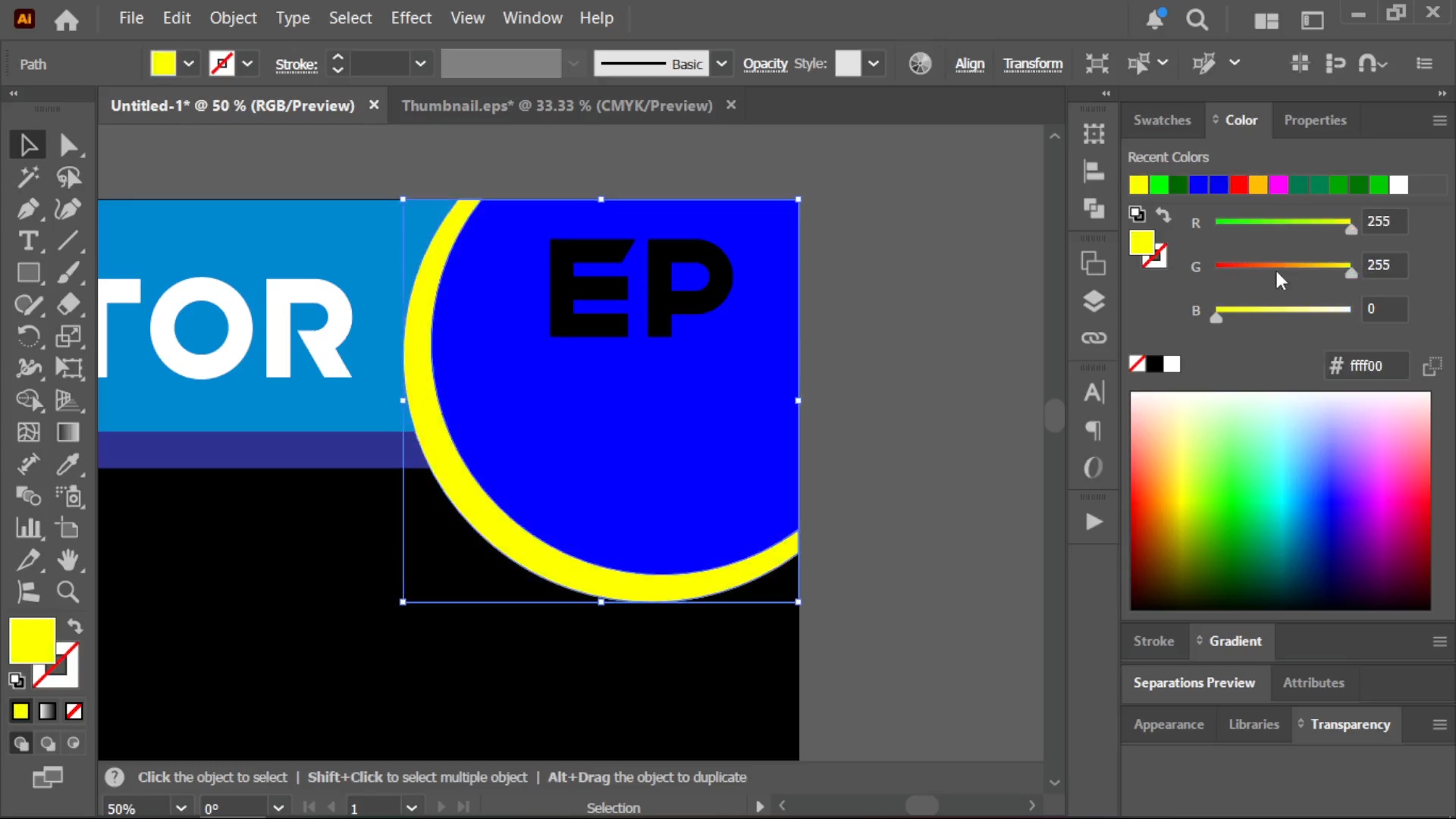The width and height of the screenshot is (1456, 819).
Task: Select the Line Segment tool
Action: click(x=68, y=241)
